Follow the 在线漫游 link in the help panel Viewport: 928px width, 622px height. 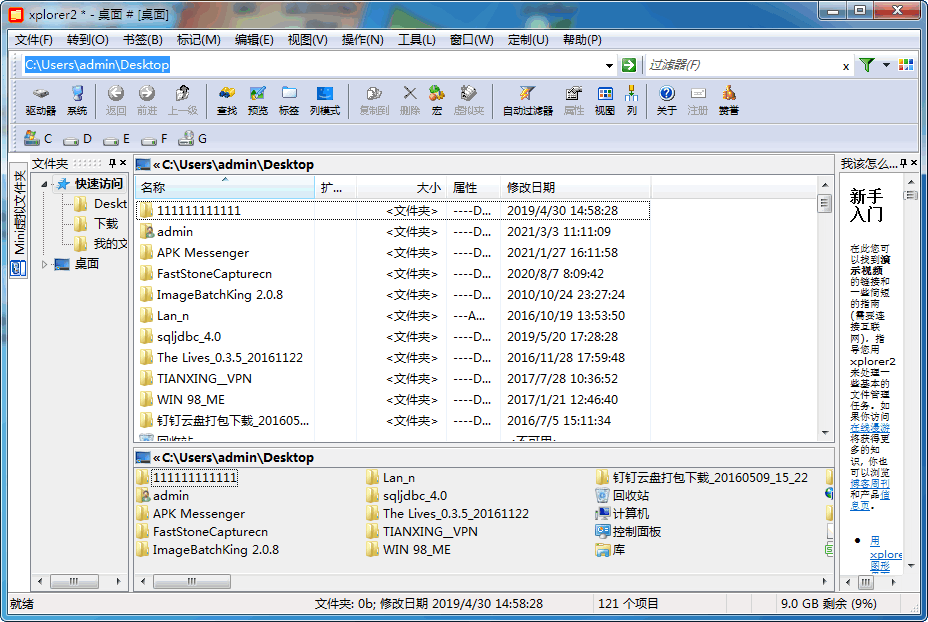click(869, 427)
